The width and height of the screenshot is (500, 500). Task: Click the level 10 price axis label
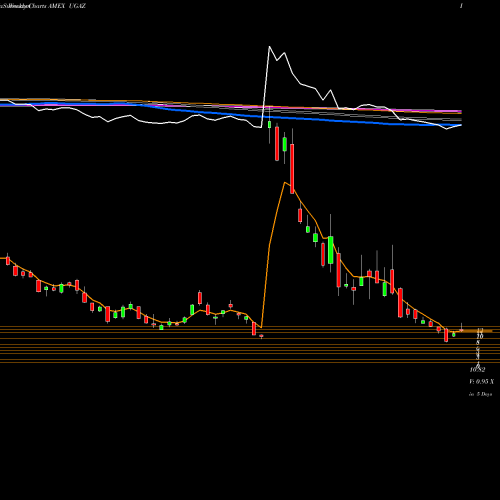[480, 337]
